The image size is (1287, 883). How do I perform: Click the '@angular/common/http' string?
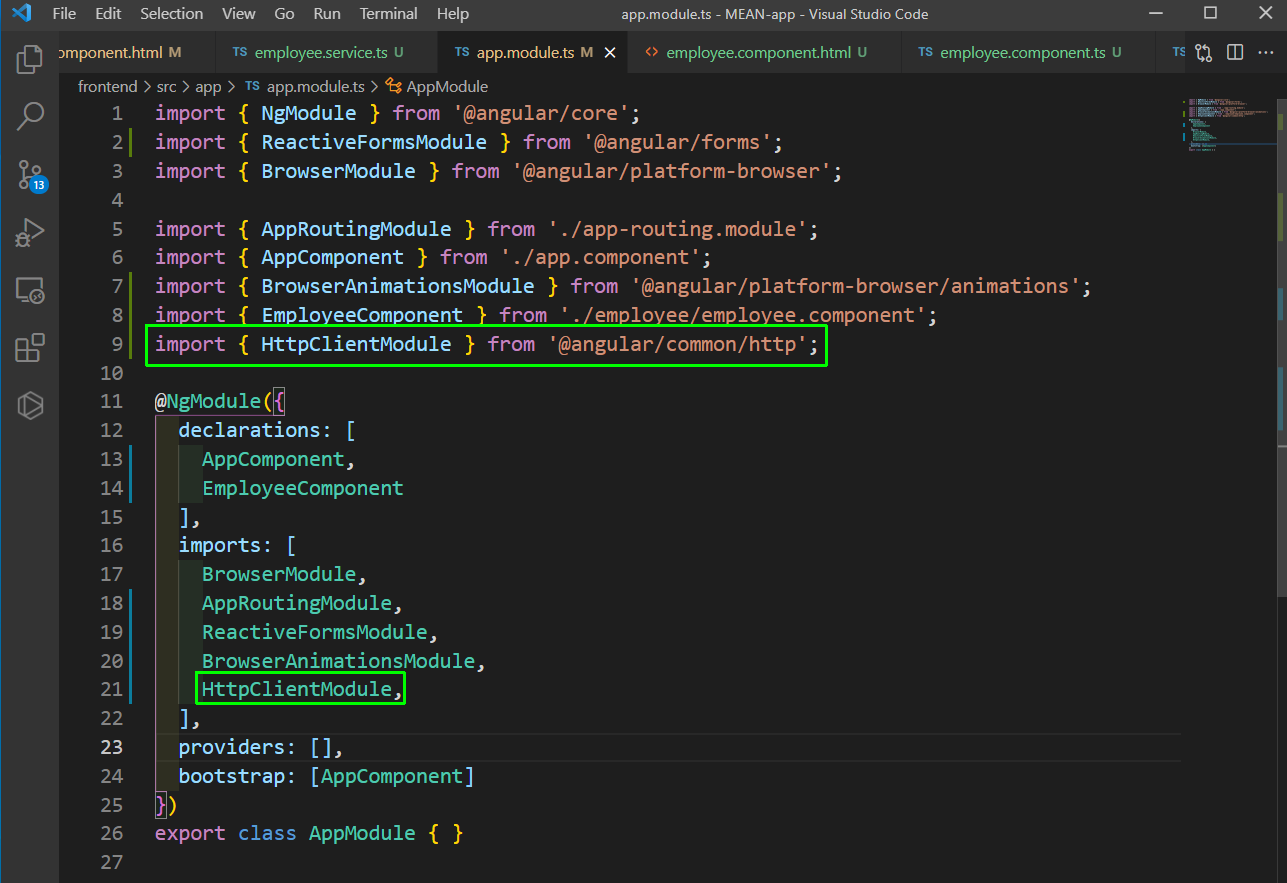[x=677, y=344]
